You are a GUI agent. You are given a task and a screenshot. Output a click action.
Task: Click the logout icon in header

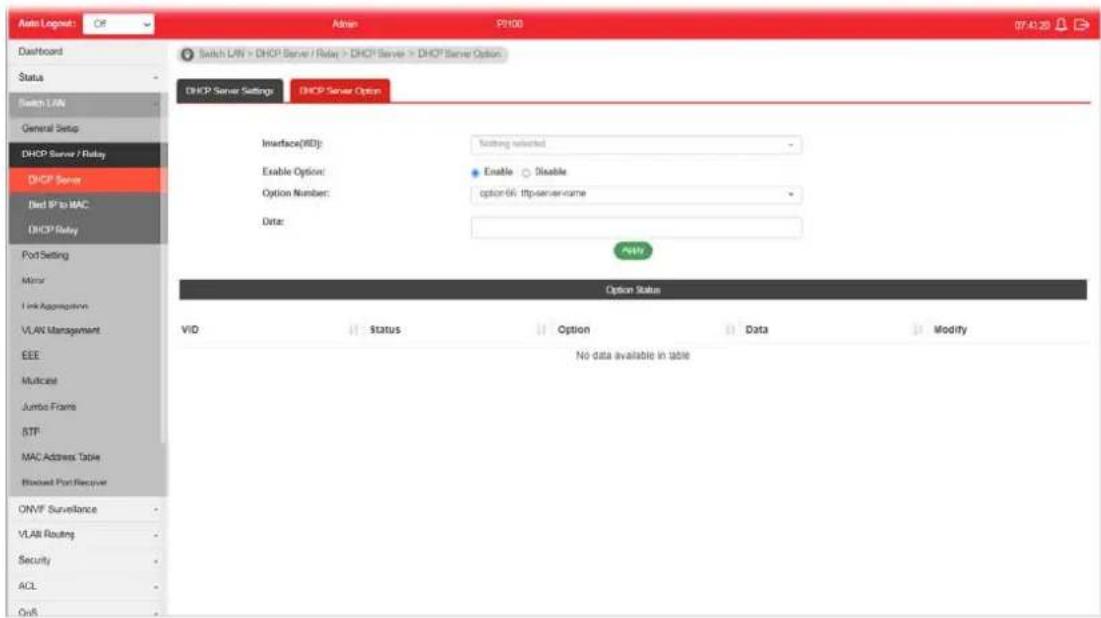click(x=1081, y=25)
